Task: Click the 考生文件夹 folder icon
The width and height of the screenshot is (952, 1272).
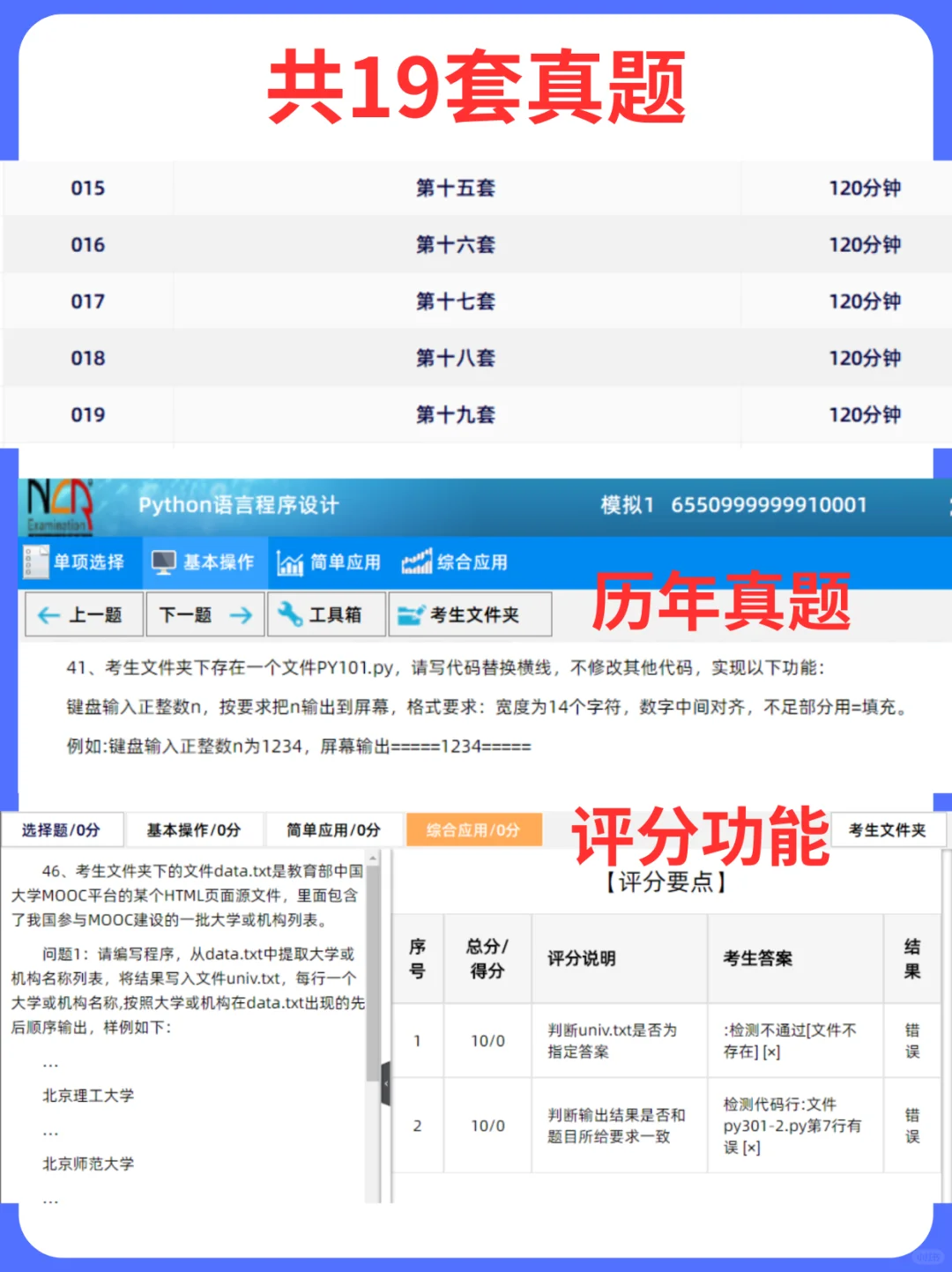Action: [x=409, y=614]
